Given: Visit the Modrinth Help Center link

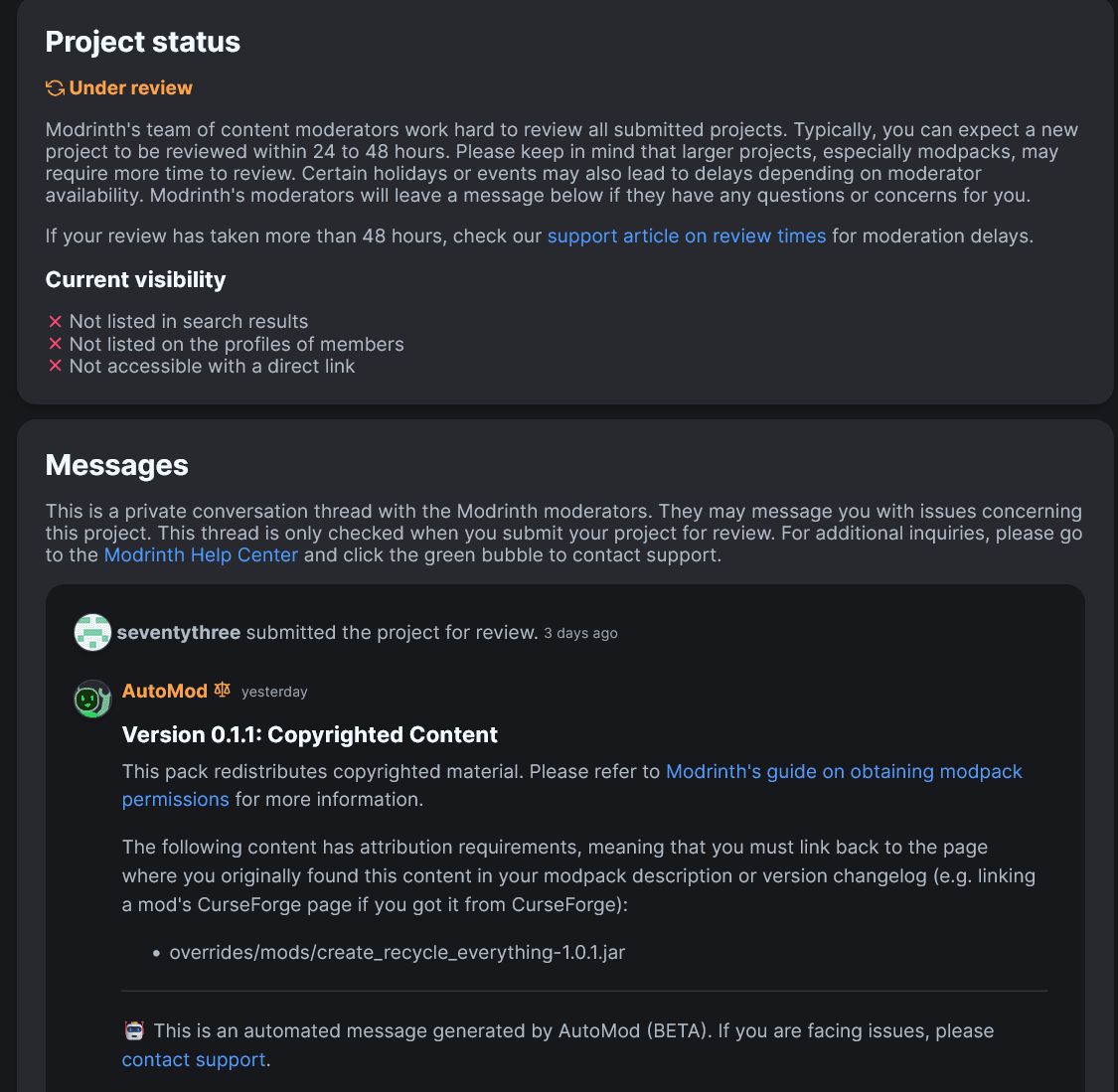Looking at the screenshot, I should [201, 554].
